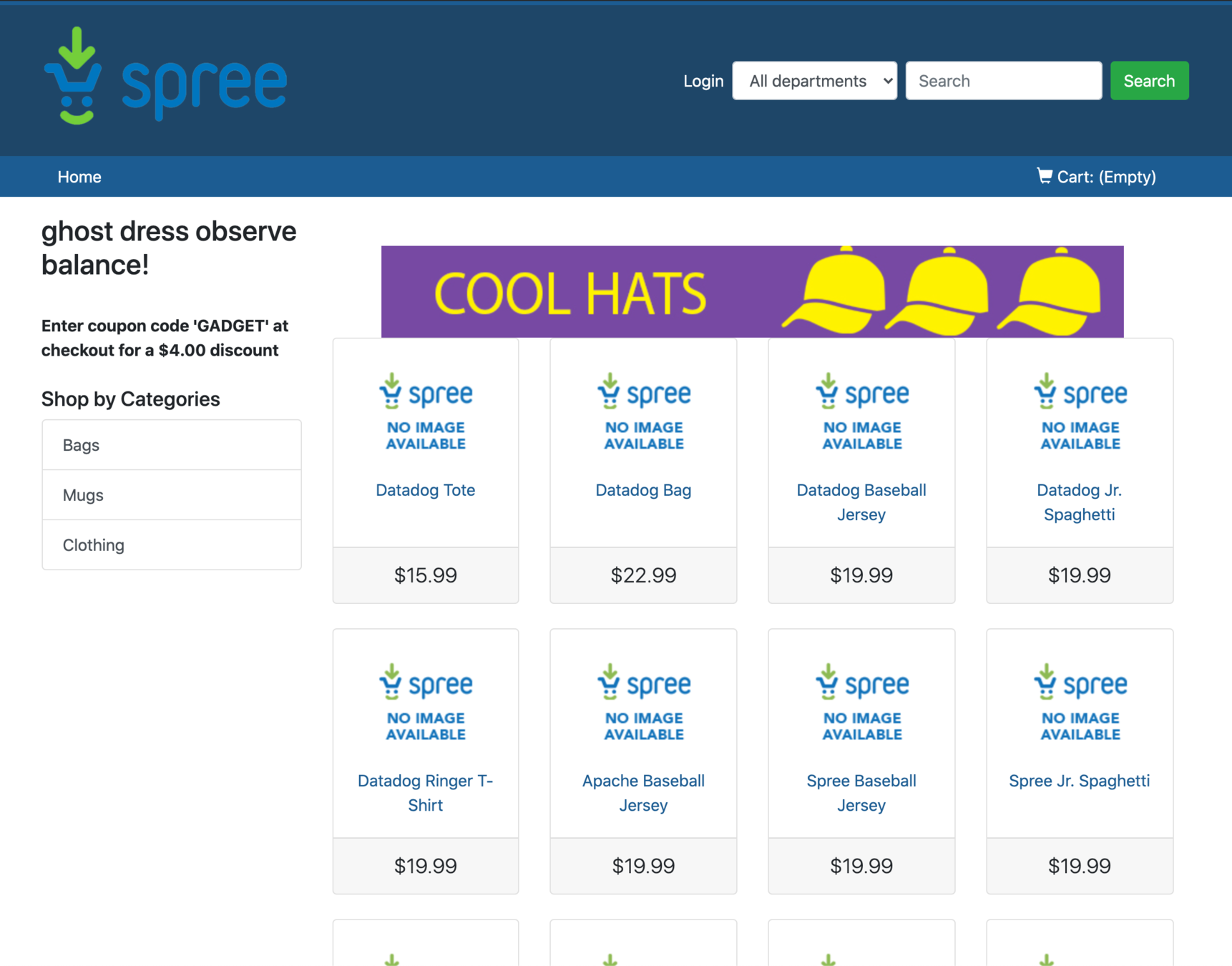
Task: Click $19.99 price under Datadog Ringer T-Shirt
Action: [425, 866]
